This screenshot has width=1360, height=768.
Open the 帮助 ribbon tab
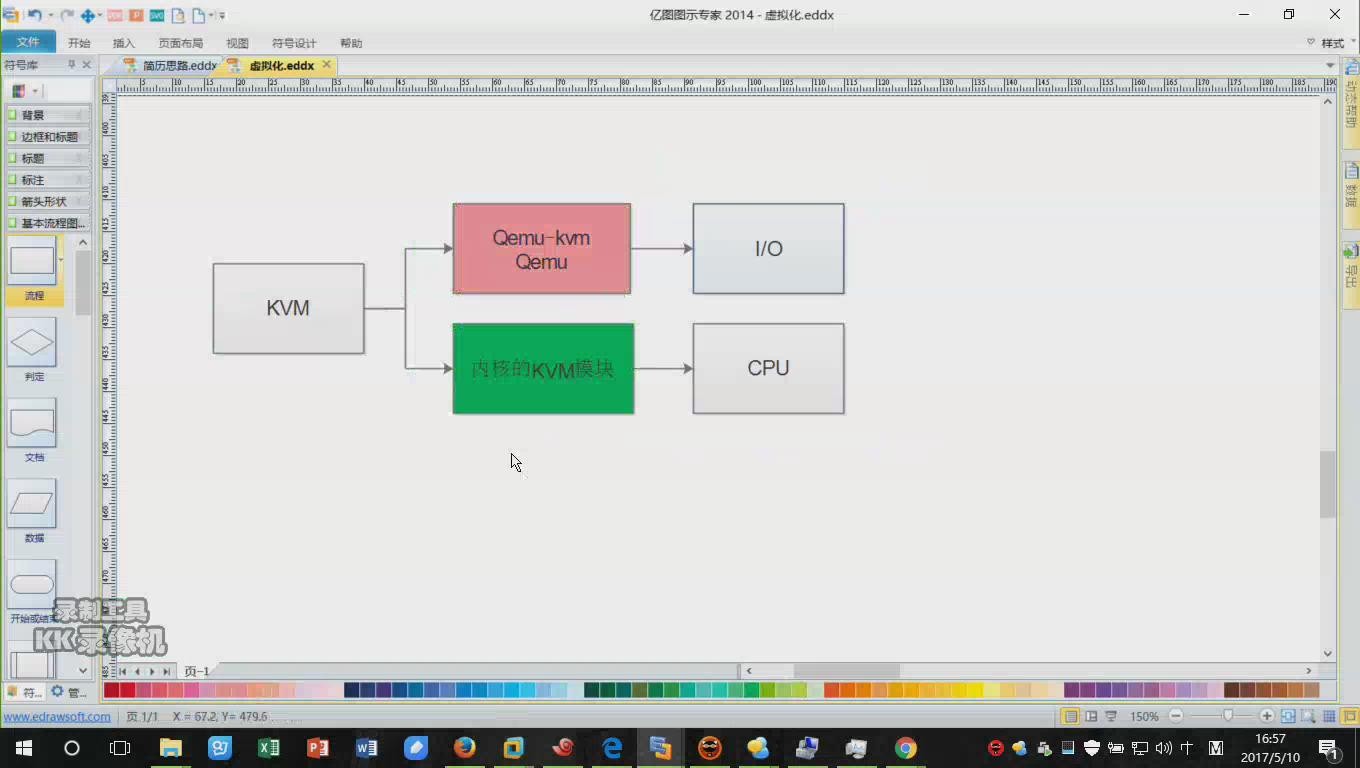351,43
